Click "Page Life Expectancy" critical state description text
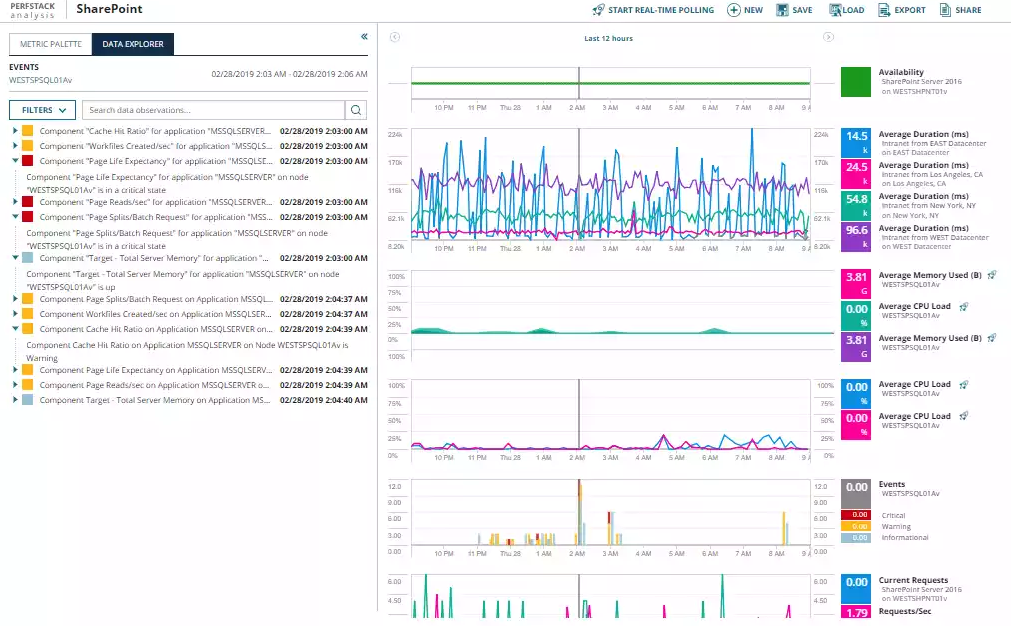 click(x=167, y=184)
